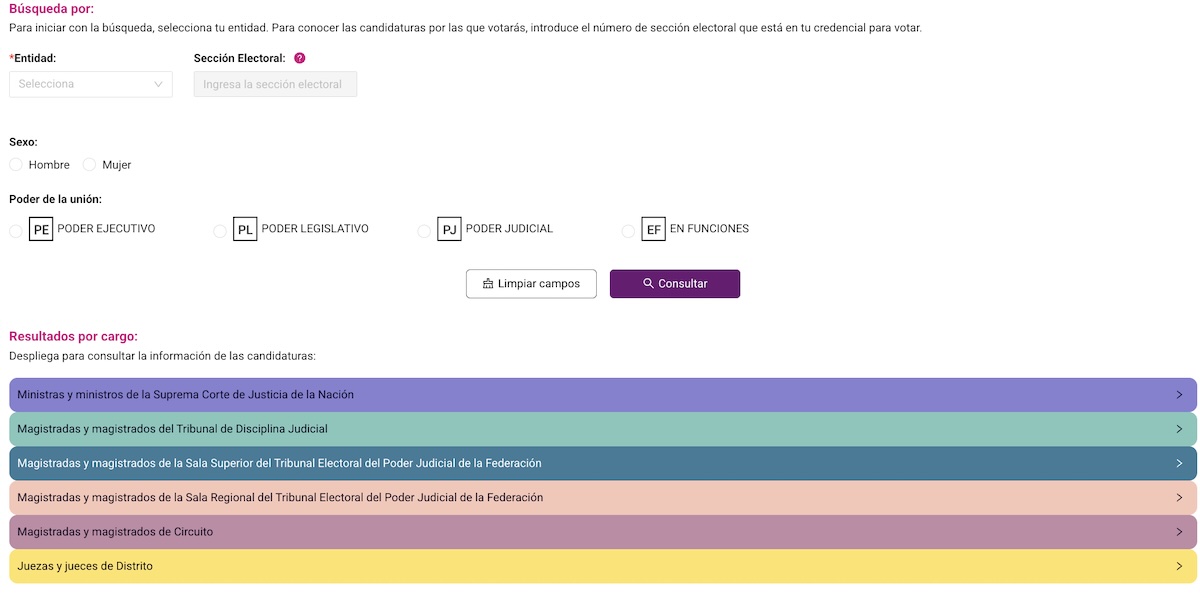
Task: Open the Entidad dropdown
Action: click(x=90, y=84)
